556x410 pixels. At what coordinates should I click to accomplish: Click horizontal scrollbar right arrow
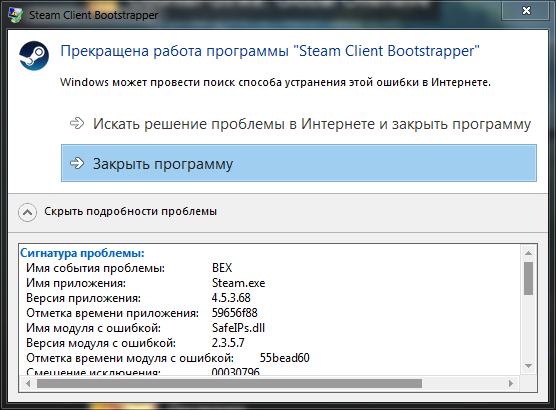511,383
